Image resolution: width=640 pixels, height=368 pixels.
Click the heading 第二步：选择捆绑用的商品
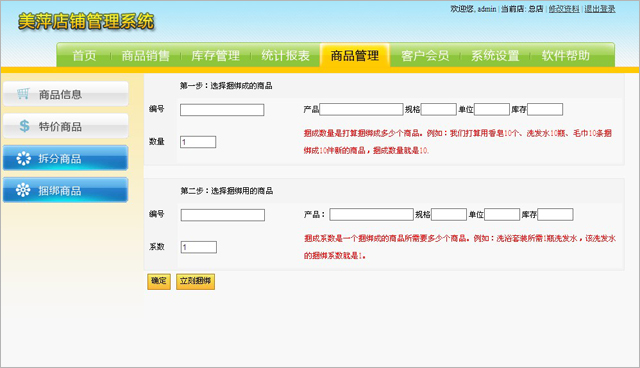click(227, 191)
